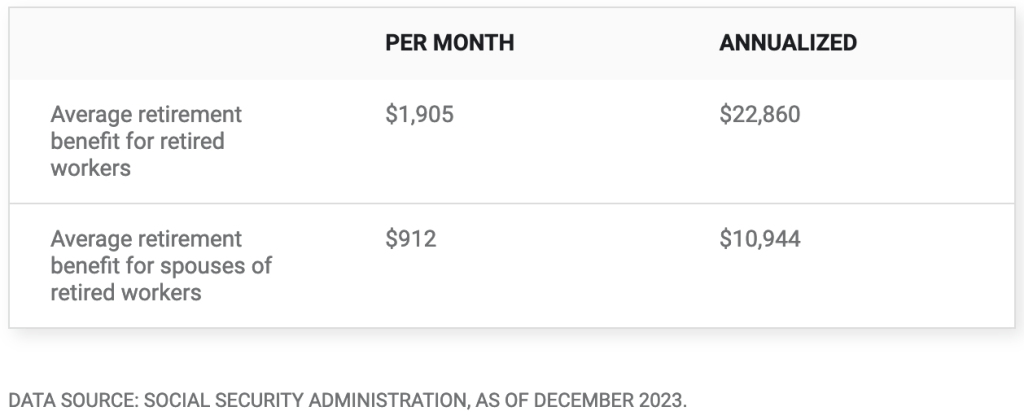Click the "PER MONTH" column header
This screenshot has height=420, width=1024.
pyautogui.click(x=449, y=43)
